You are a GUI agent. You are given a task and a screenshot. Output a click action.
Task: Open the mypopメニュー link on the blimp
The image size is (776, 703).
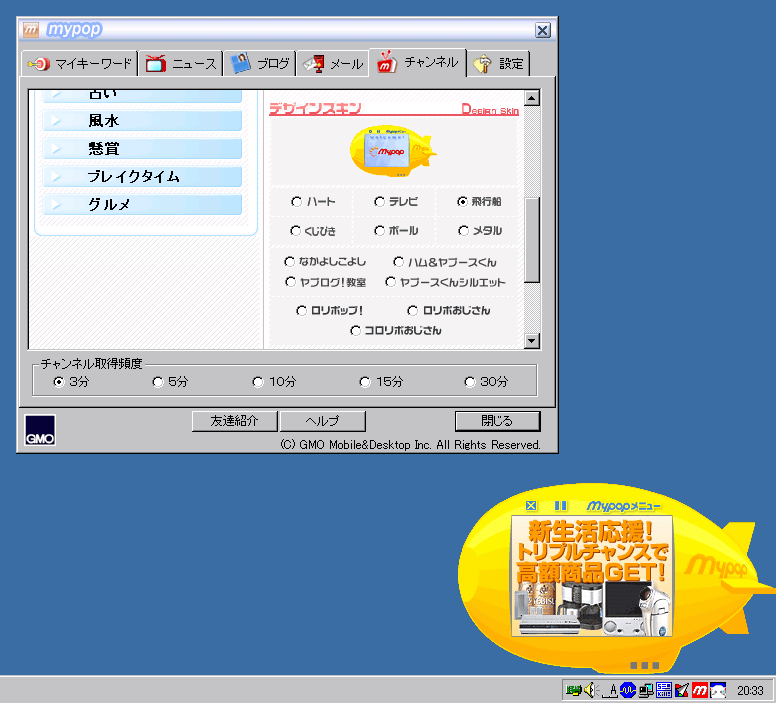(624, 506)
